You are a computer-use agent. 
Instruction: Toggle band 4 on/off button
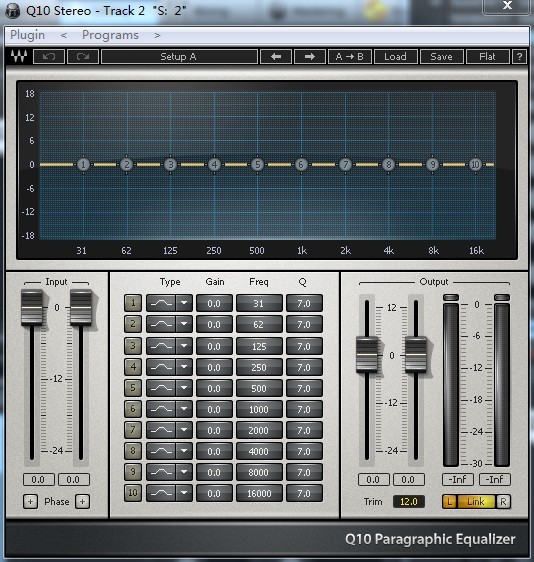coord(133,367)
